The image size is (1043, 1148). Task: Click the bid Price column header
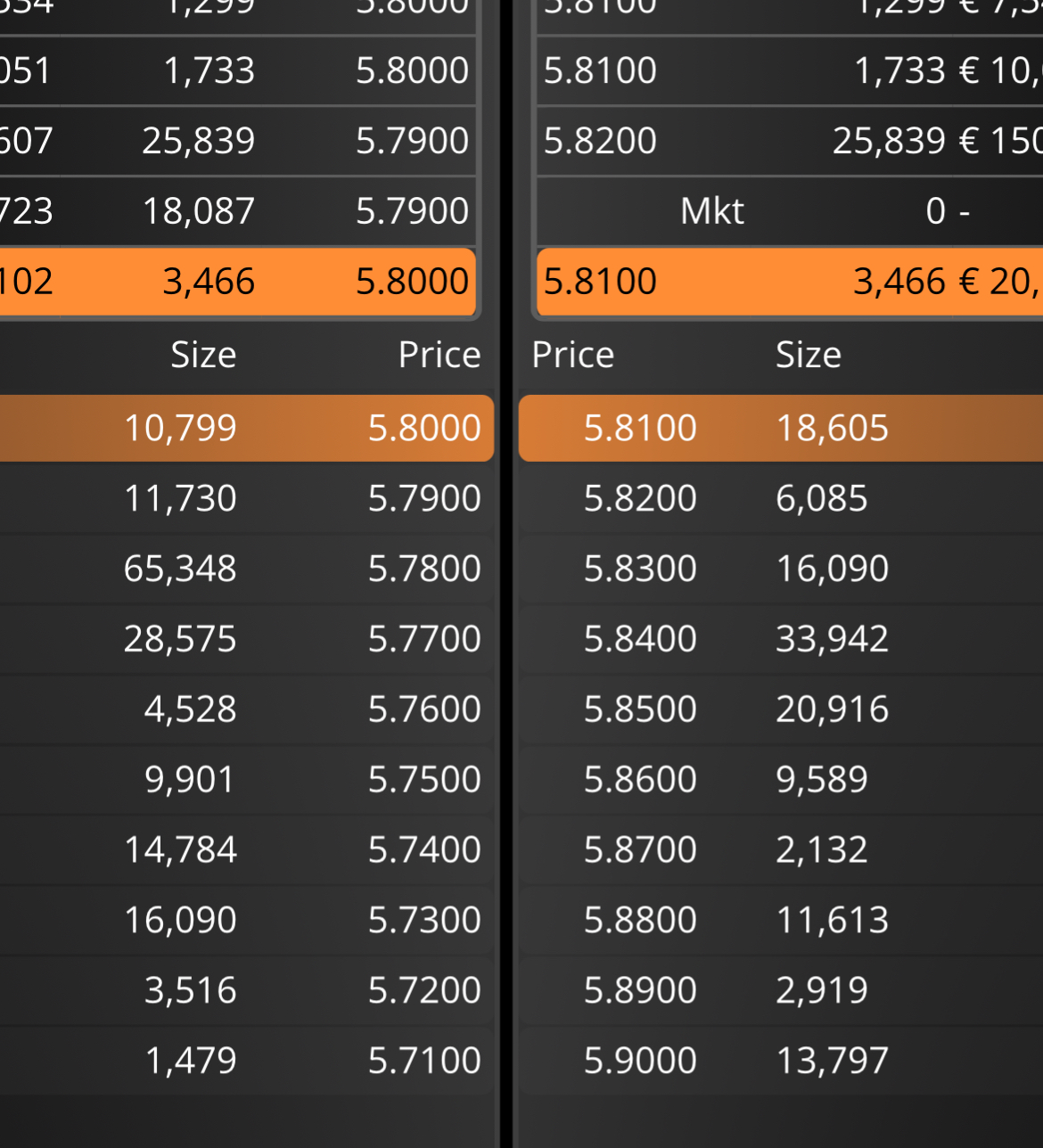(439, 355)
